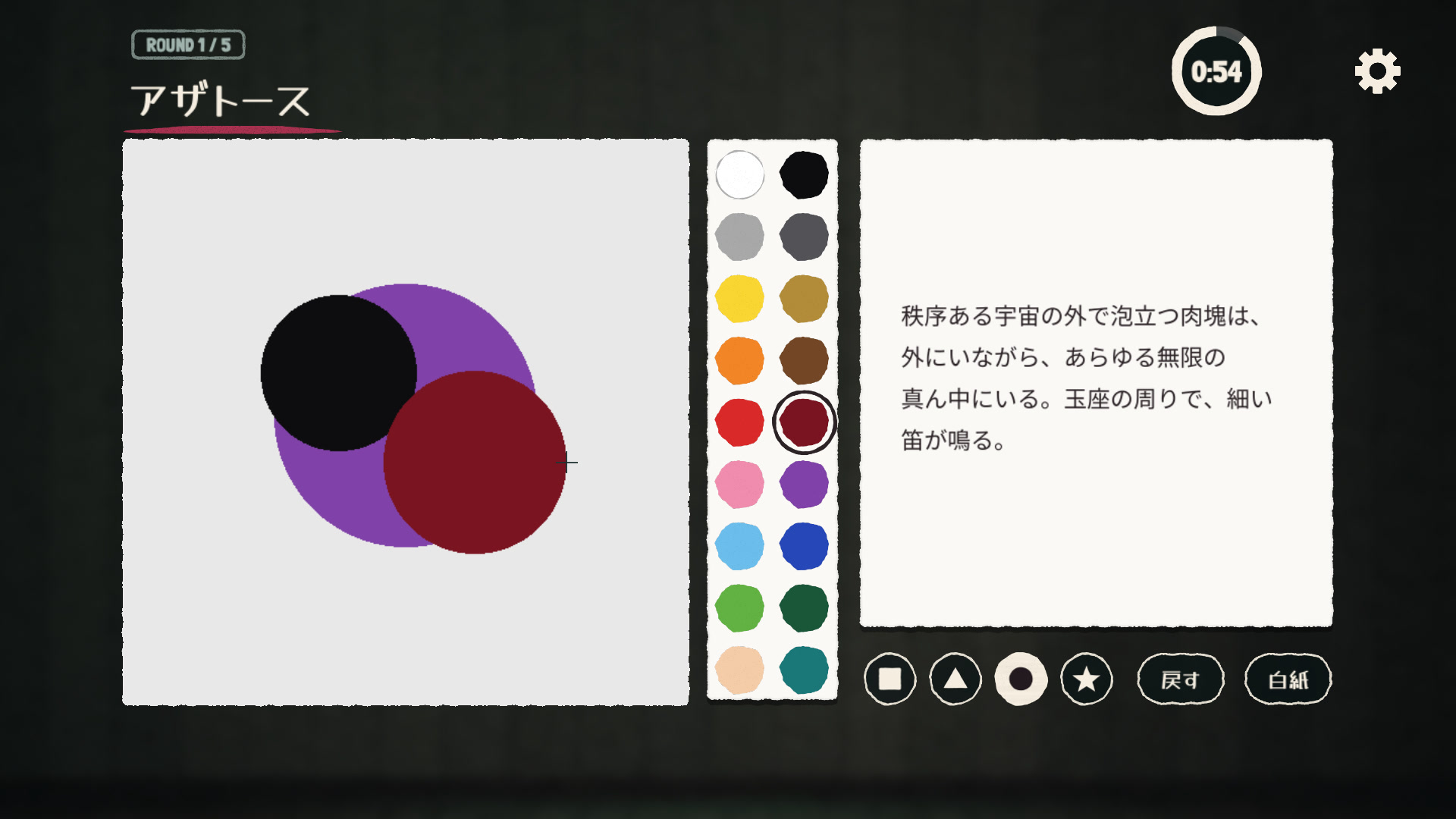Image resolution: width=1456 pixels, height=819 pixels.
Task: Click the アザトース prompt title
Action: 221,100
